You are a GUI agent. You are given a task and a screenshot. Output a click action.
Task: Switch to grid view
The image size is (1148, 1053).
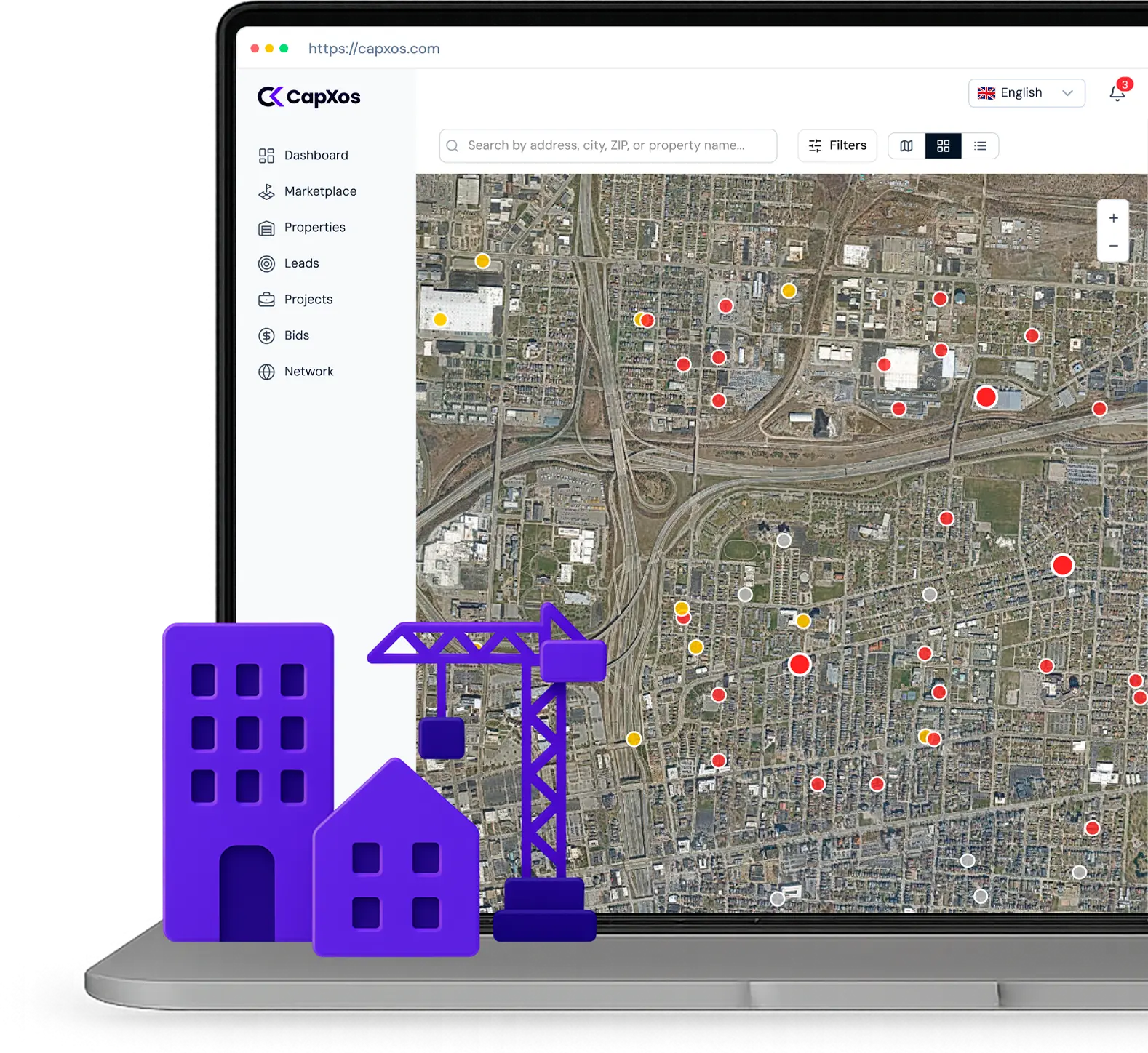[944, 146]
